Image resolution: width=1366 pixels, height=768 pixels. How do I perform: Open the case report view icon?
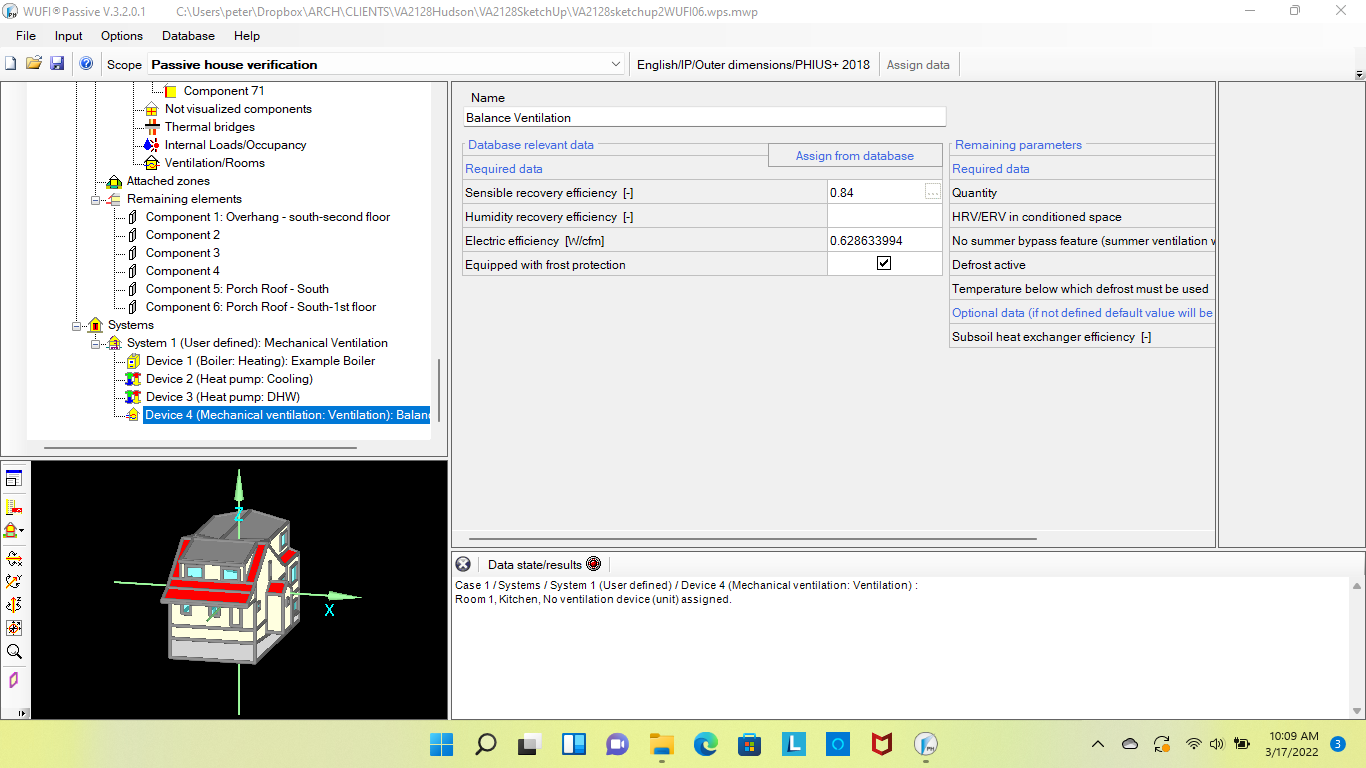click(13, 478)
